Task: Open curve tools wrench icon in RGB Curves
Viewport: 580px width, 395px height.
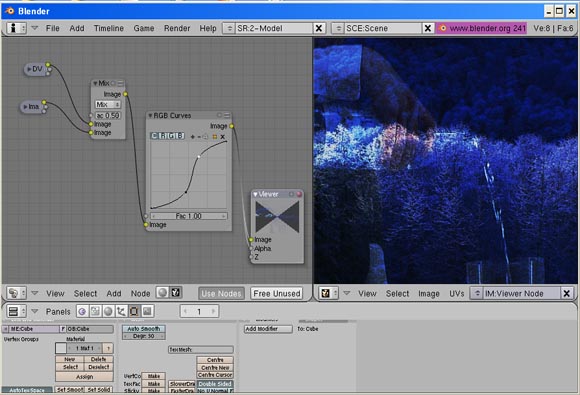Action: (206, 136)
